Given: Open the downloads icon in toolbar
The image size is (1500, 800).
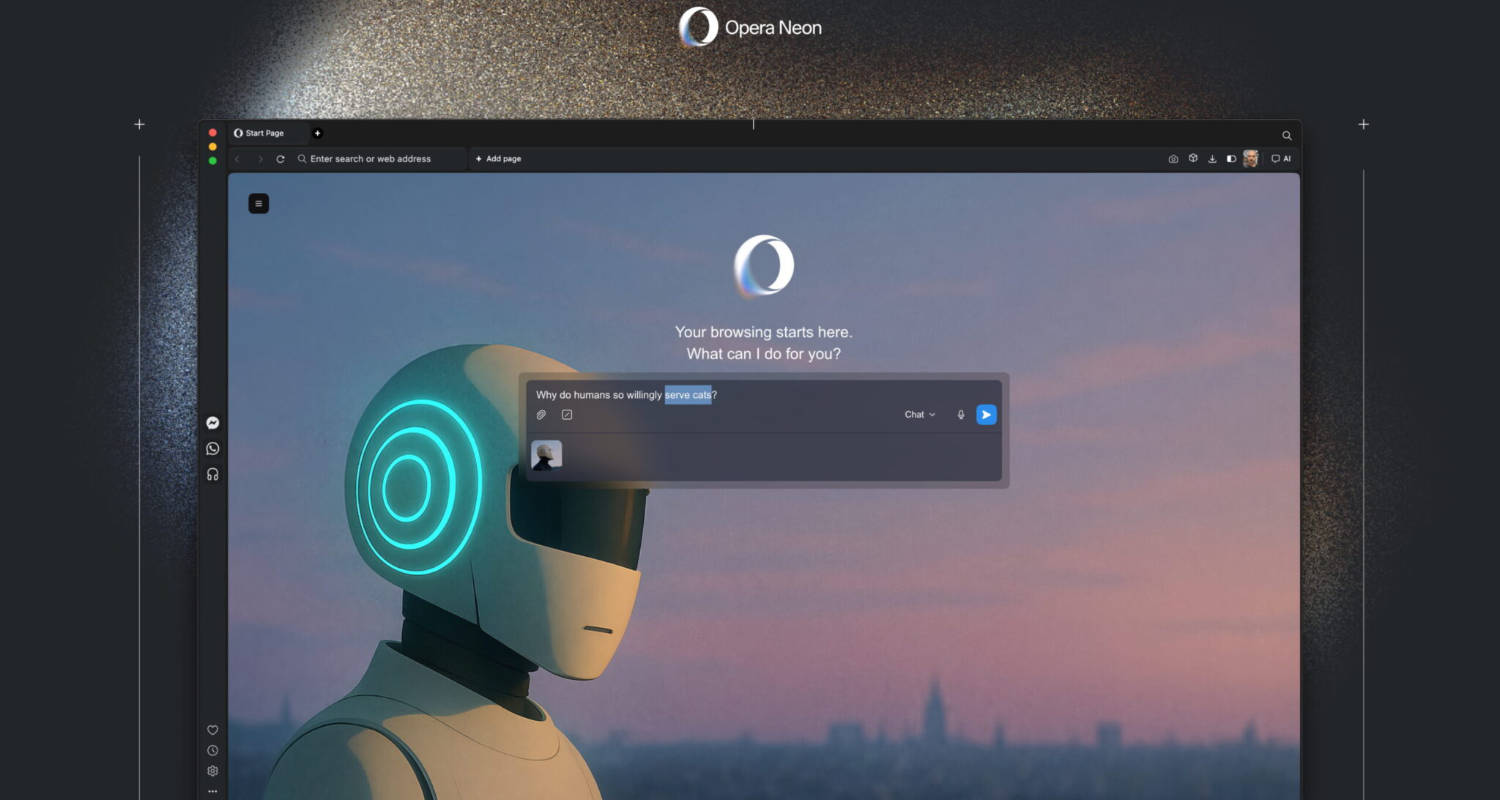Looking at the screenshot, I should [x=1212, y=159].
